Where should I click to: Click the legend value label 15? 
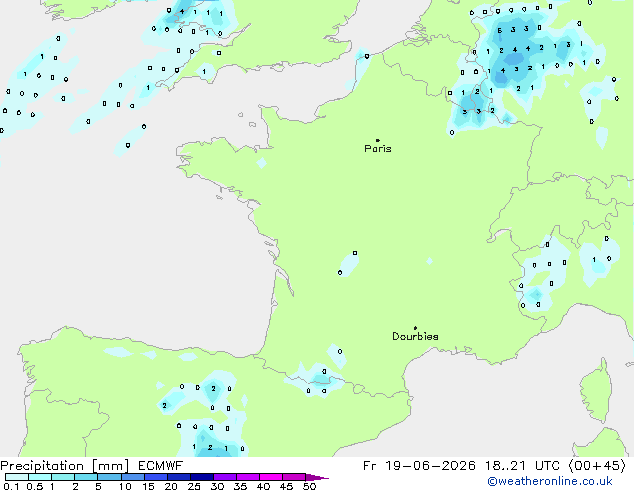pyautogui.click(x=148, y=486)
